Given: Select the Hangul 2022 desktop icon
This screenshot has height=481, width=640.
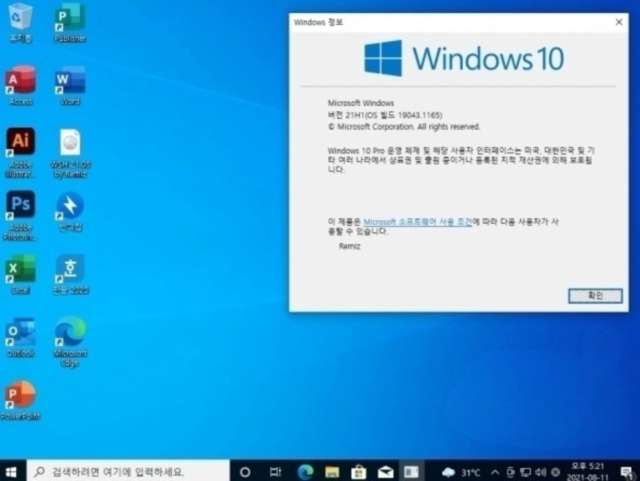Looking at the screenshot, I should [70, 268].
